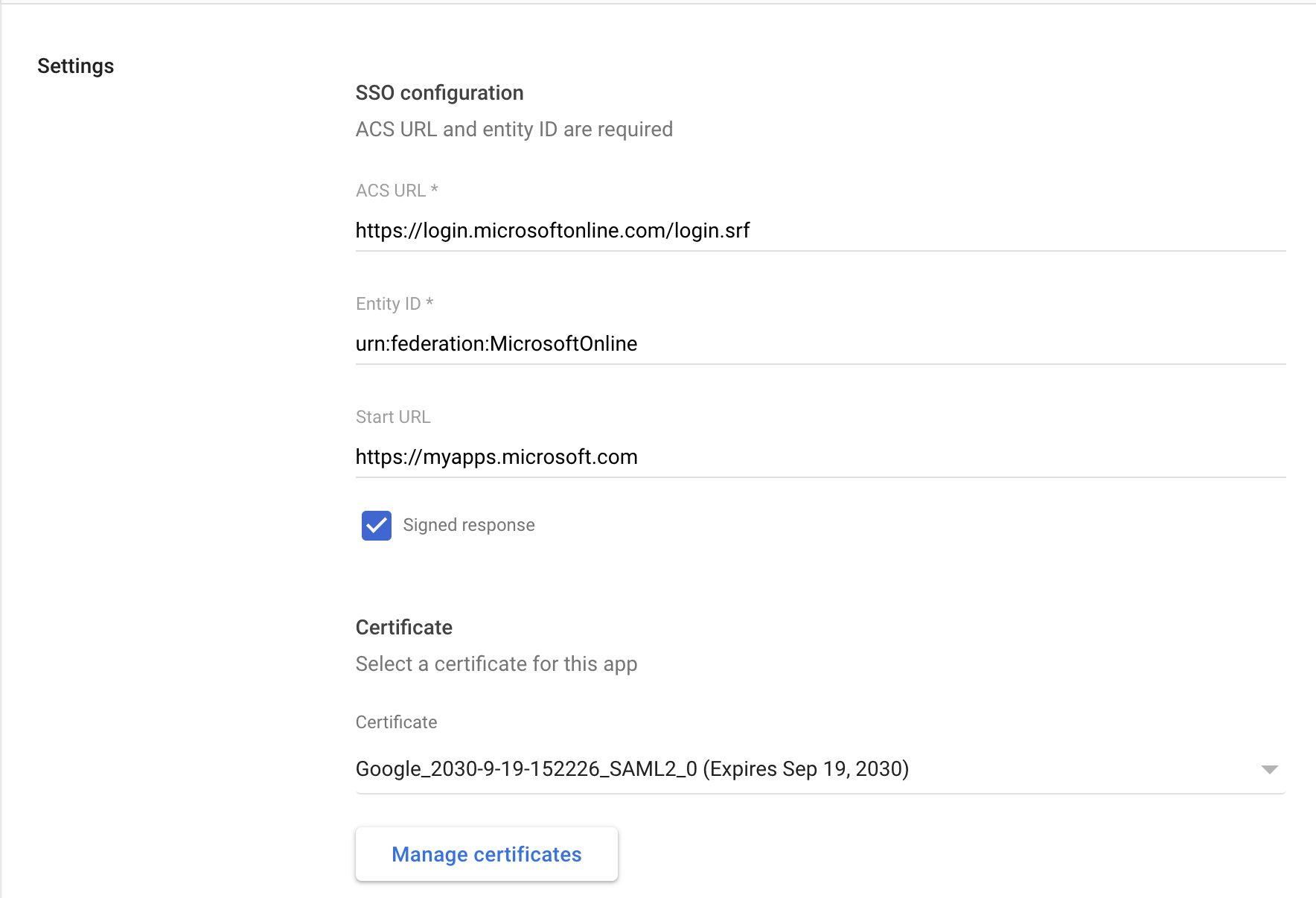The width and height of the screenshot is (1316, 898).
Task: Select the Start URL input field
Action: (820, 457)
